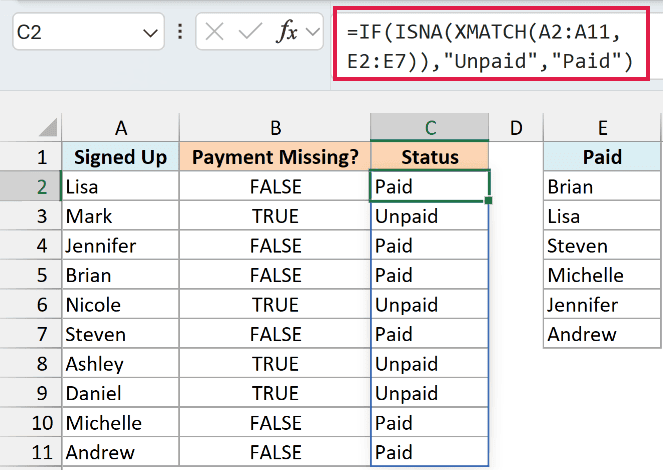
Task: Select cell A8 containing Ashley
Action: tap(121, 363)
